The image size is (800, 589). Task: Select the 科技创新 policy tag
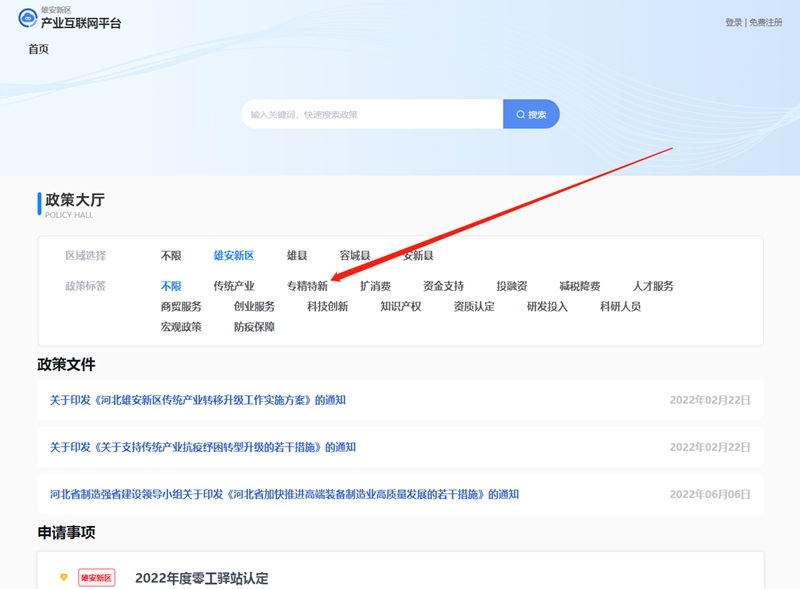click(x=327, y=306)
